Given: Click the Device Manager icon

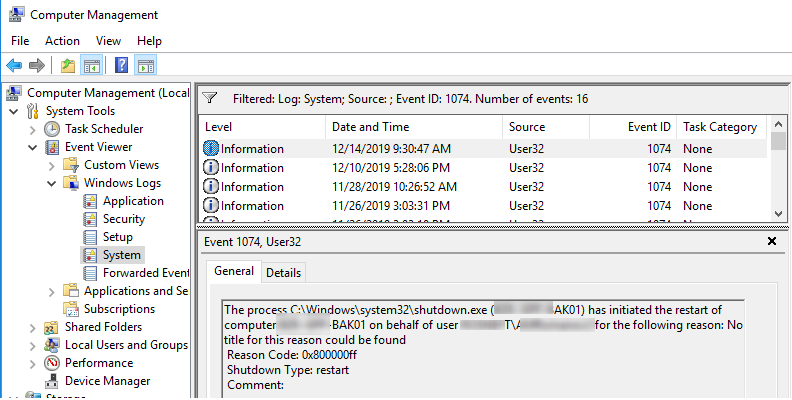Looking at the screenshot, I should (52, 381).
